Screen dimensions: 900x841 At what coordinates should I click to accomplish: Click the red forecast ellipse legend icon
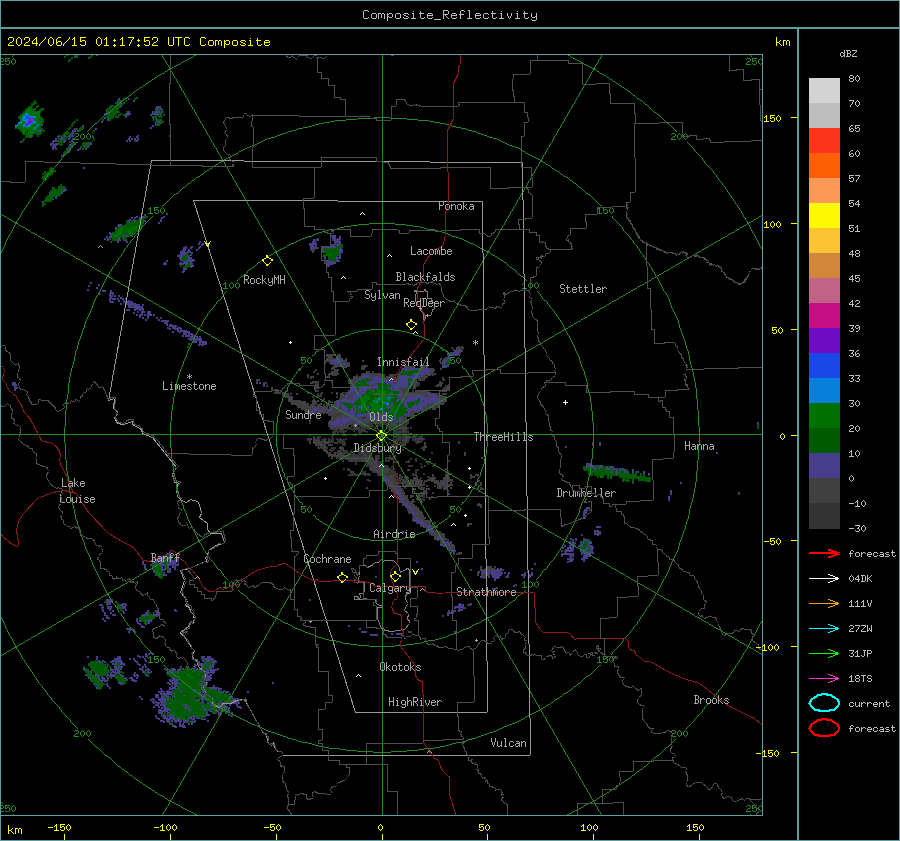pyautogui.click(x=824, y=728)
